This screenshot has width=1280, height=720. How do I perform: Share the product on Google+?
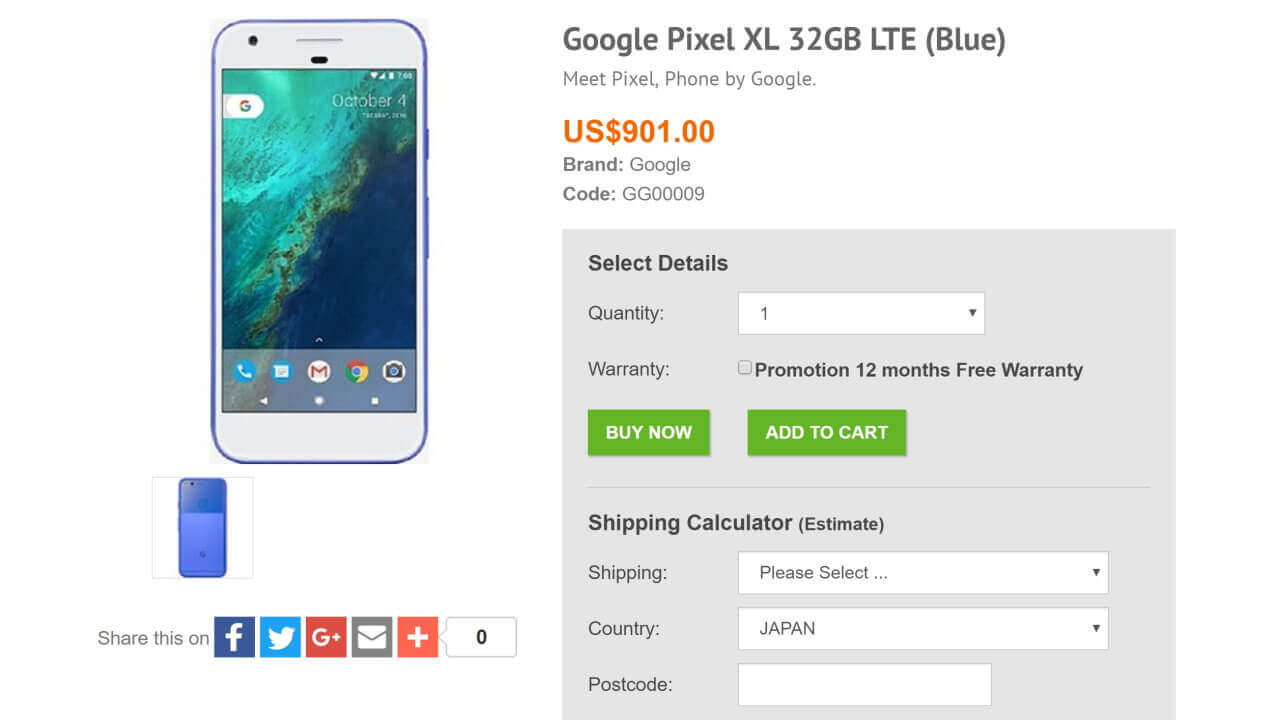coord(325,636)
